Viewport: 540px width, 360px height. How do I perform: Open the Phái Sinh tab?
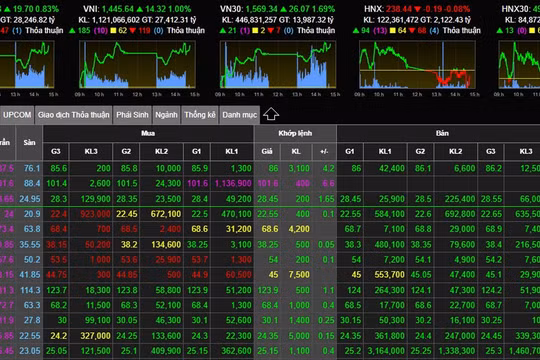click(x=132, y=115)
